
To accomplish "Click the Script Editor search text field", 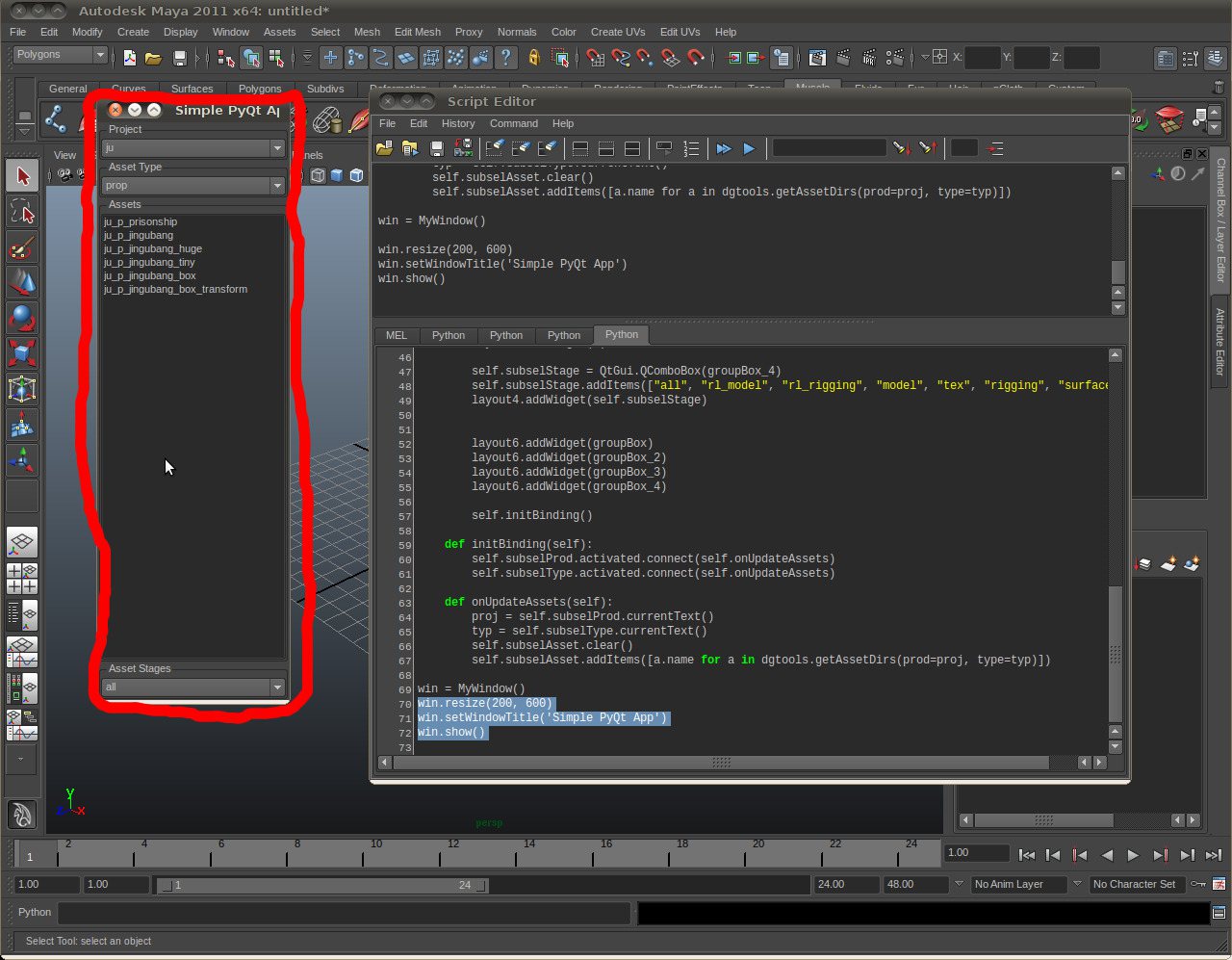I will (x=829, y=148).
